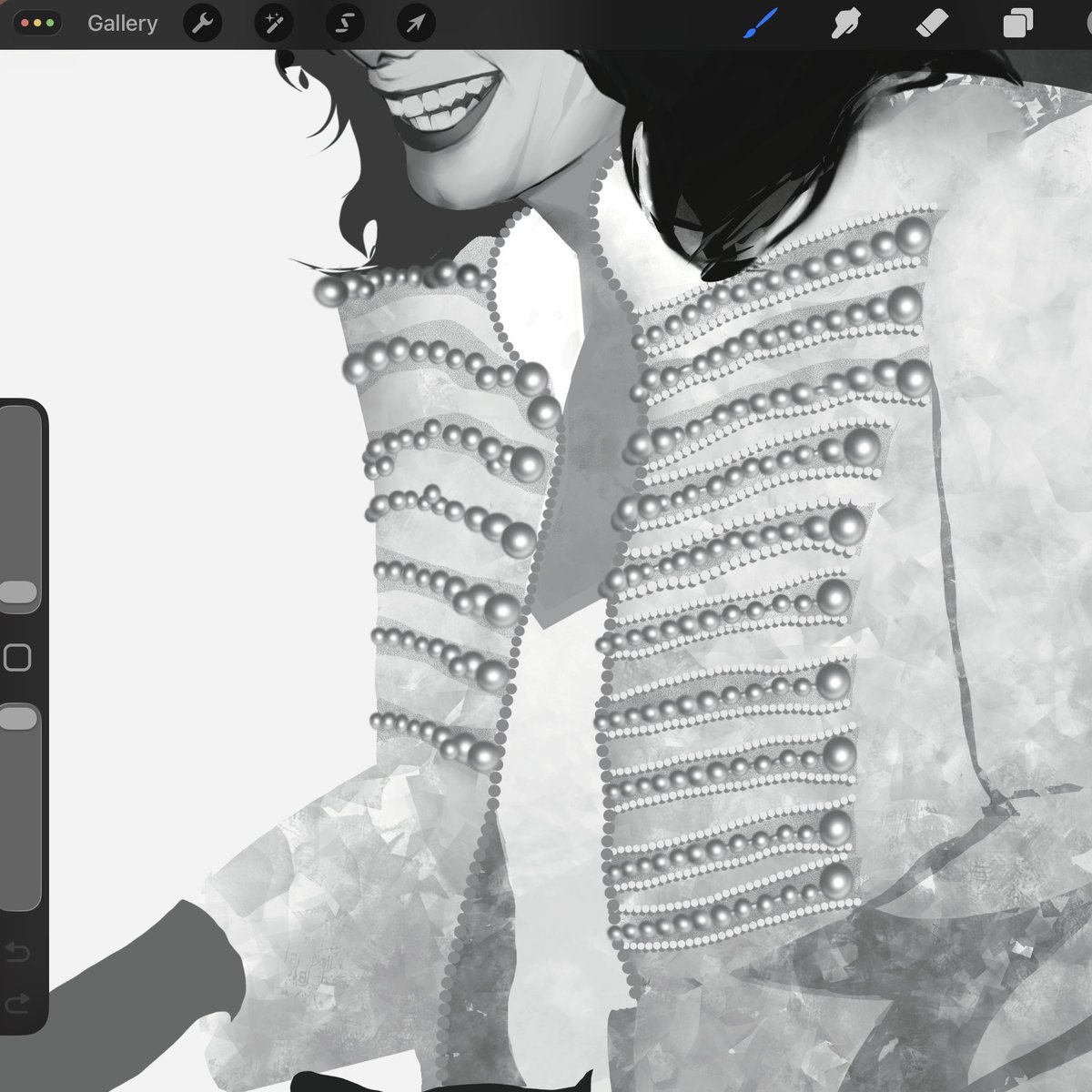Click the three-dot window control
The image size is (1092, 1092).
(37, 24)
